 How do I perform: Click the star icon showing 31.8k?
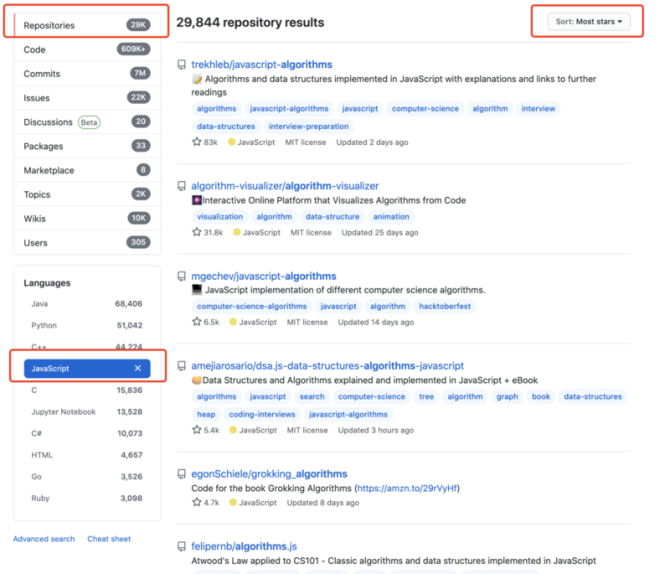(x=197, y=232)
